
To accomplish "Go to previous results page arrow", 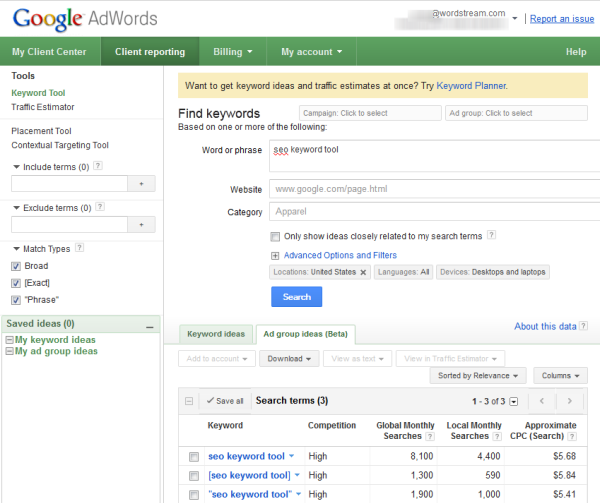I will click(x=542, y=401).
